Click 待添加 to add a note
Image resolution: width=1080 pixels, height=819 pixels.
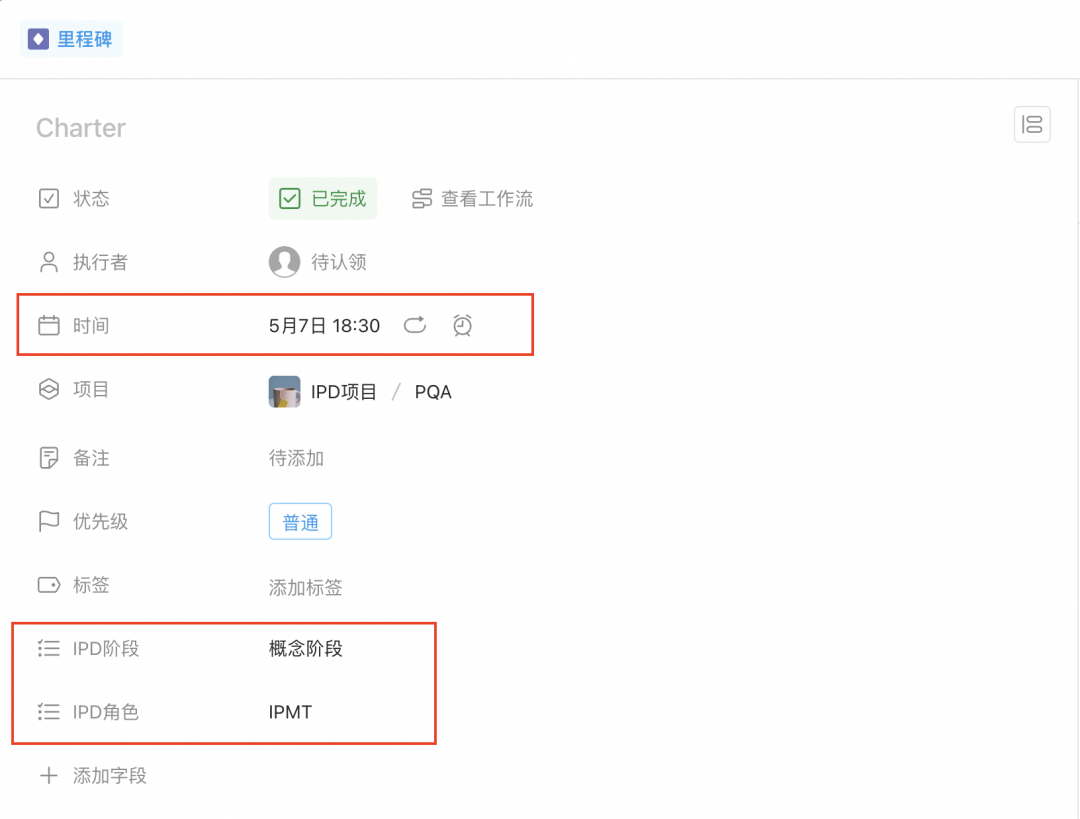pyautogui.click(x=296, y=458)
